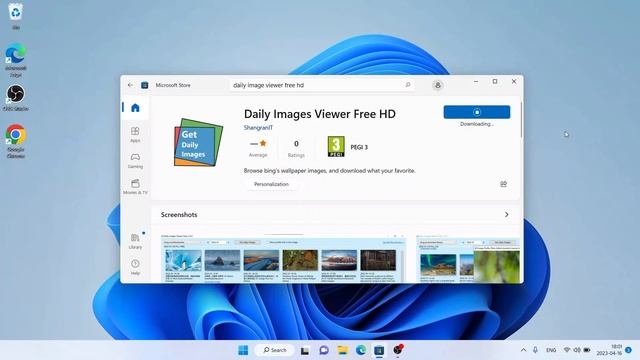Click the OBS Studio taskbar icon
Viewport: 640px width, 360px height.
click(x=398, y=350)
